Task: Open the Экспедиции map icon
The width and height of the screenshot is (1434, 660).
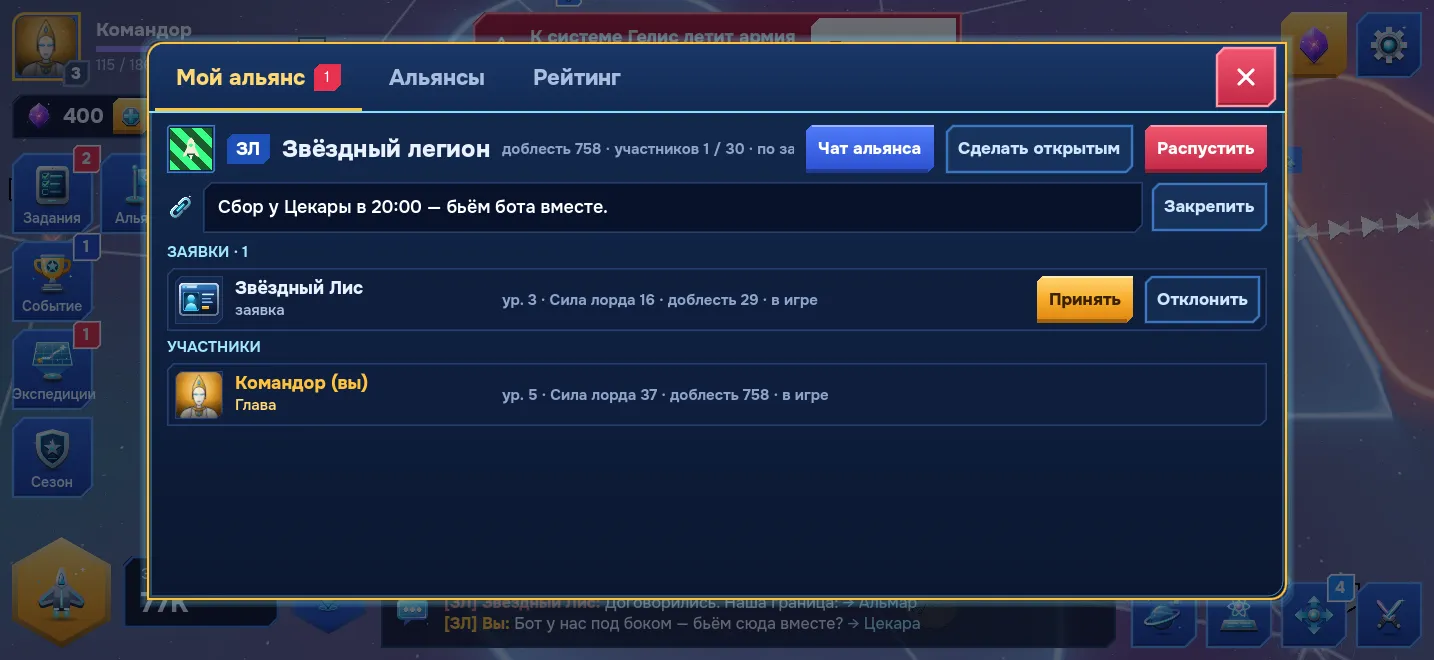Action: [52, 368]
